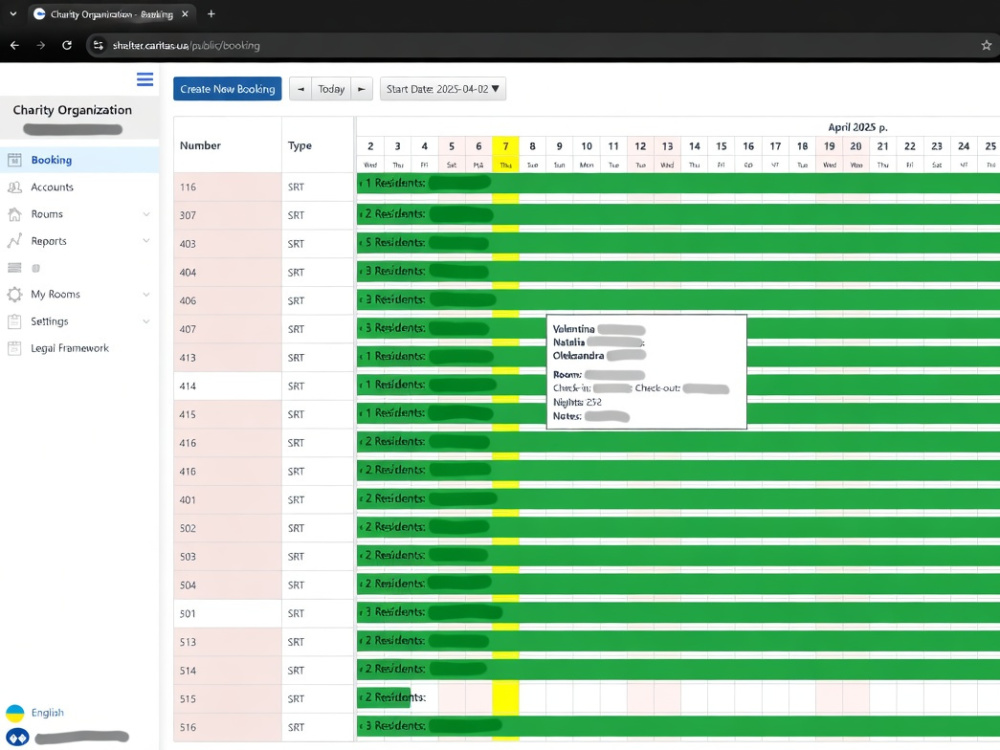The image size is (1000, 750).
Task: Open the My Rooms menu item
Action: point(79,294)
